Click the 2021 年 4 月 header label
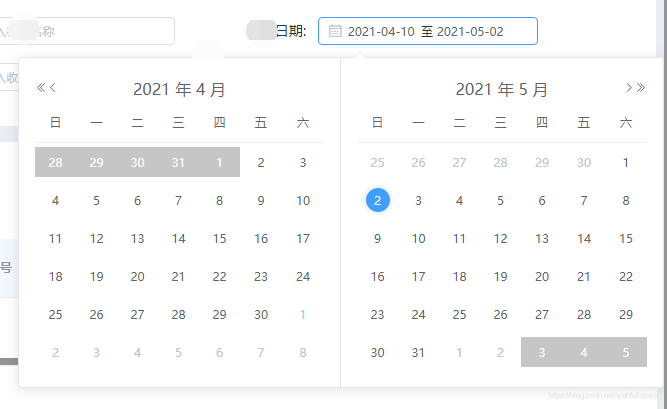Image resolution: width=667 pixels, height=409 pixels. (179, 89)
